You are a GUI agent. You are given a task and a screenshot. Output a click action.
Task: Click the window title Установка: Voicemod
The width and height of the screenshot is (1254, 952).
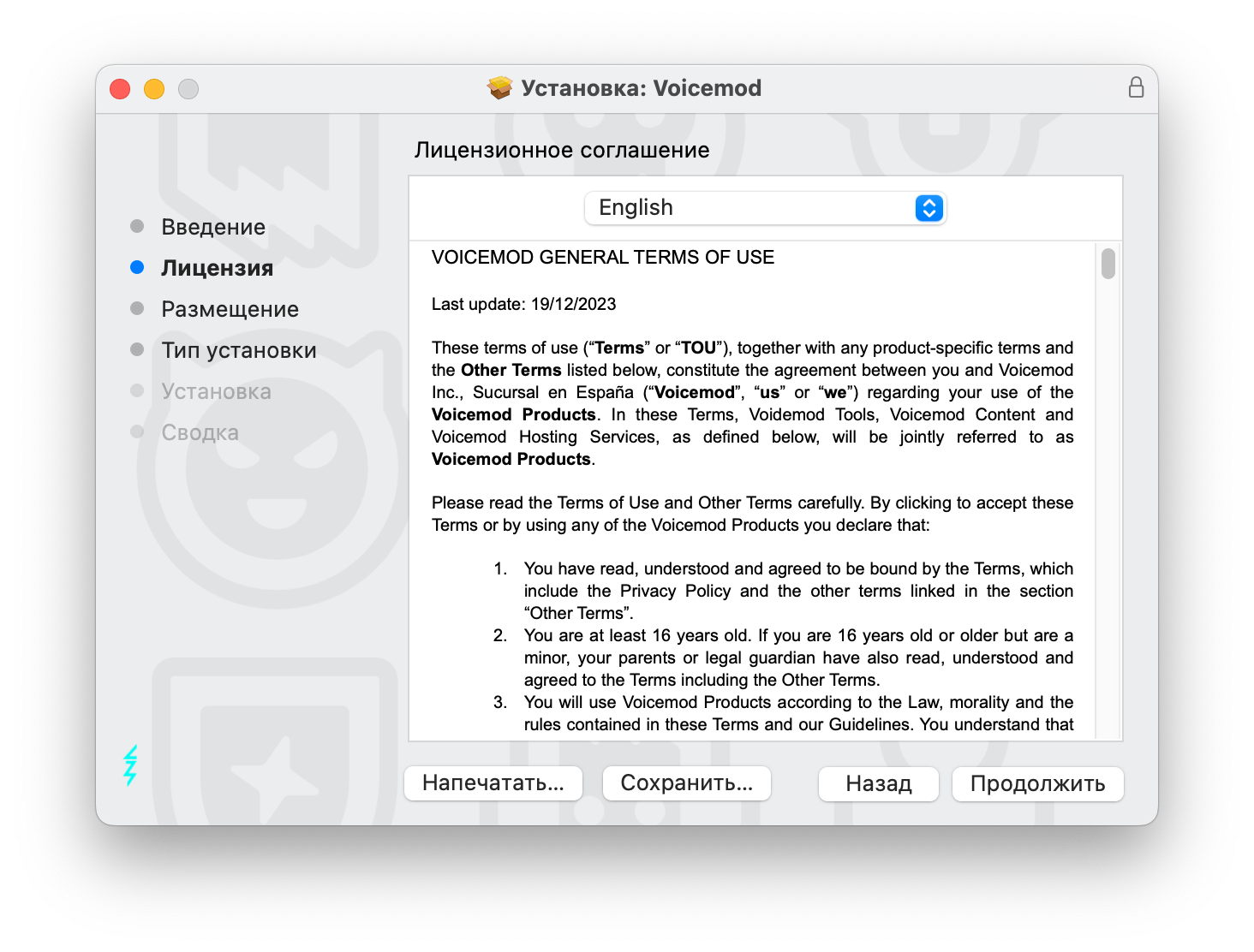tap(642, 88)
